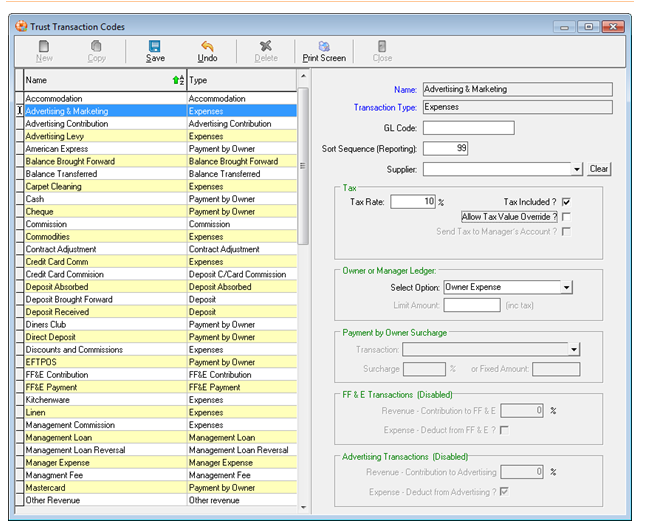Image resolution: width=647 pixels, height=529 pixels.
Task: Capture with the Print Screen icon
Action: (324, 46)
